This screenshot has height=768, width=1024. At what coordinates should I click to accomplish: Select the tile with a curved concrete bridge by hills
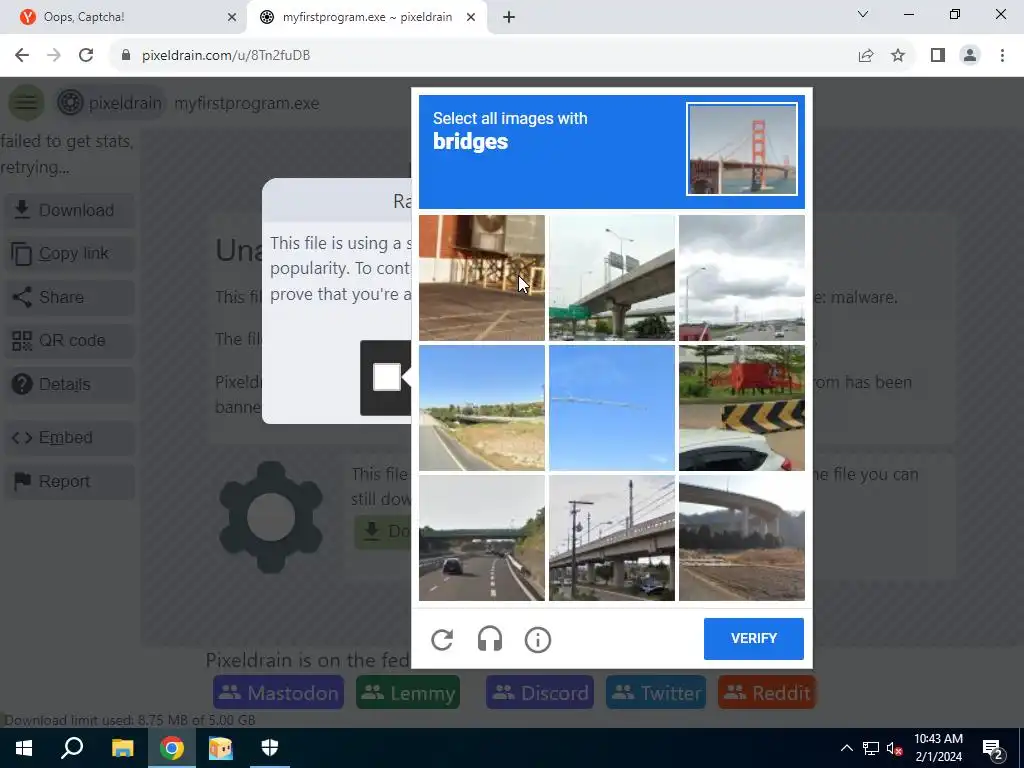(742, 537)
